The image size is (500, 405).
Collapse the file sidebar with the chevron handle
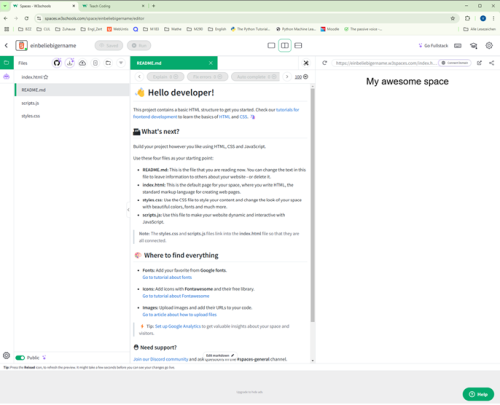pyautogui.click(x=128, y=210)
